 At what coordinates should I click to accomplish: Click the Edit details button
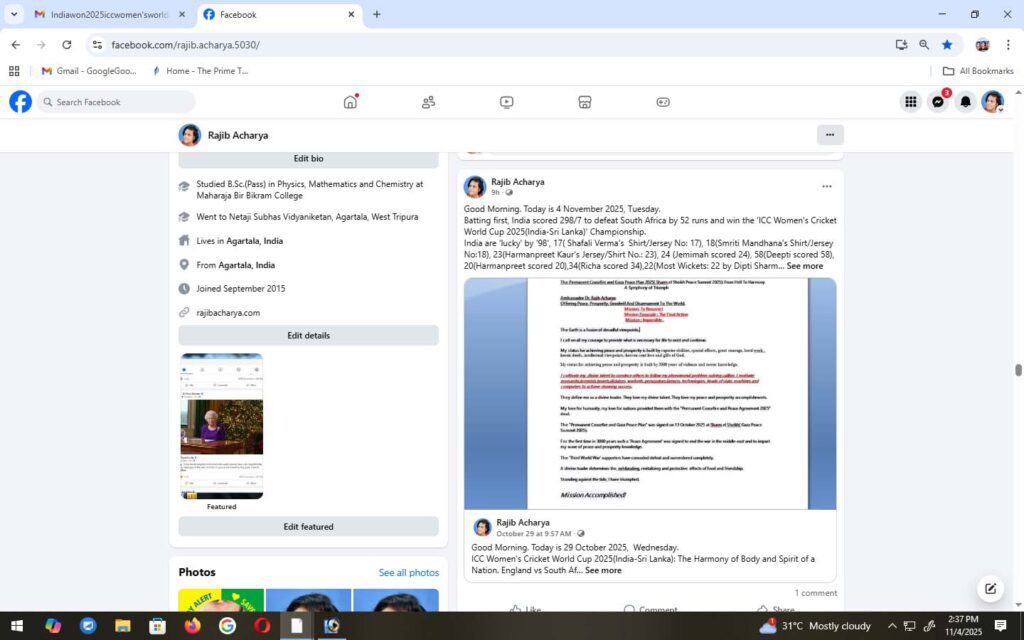[308, 336]
